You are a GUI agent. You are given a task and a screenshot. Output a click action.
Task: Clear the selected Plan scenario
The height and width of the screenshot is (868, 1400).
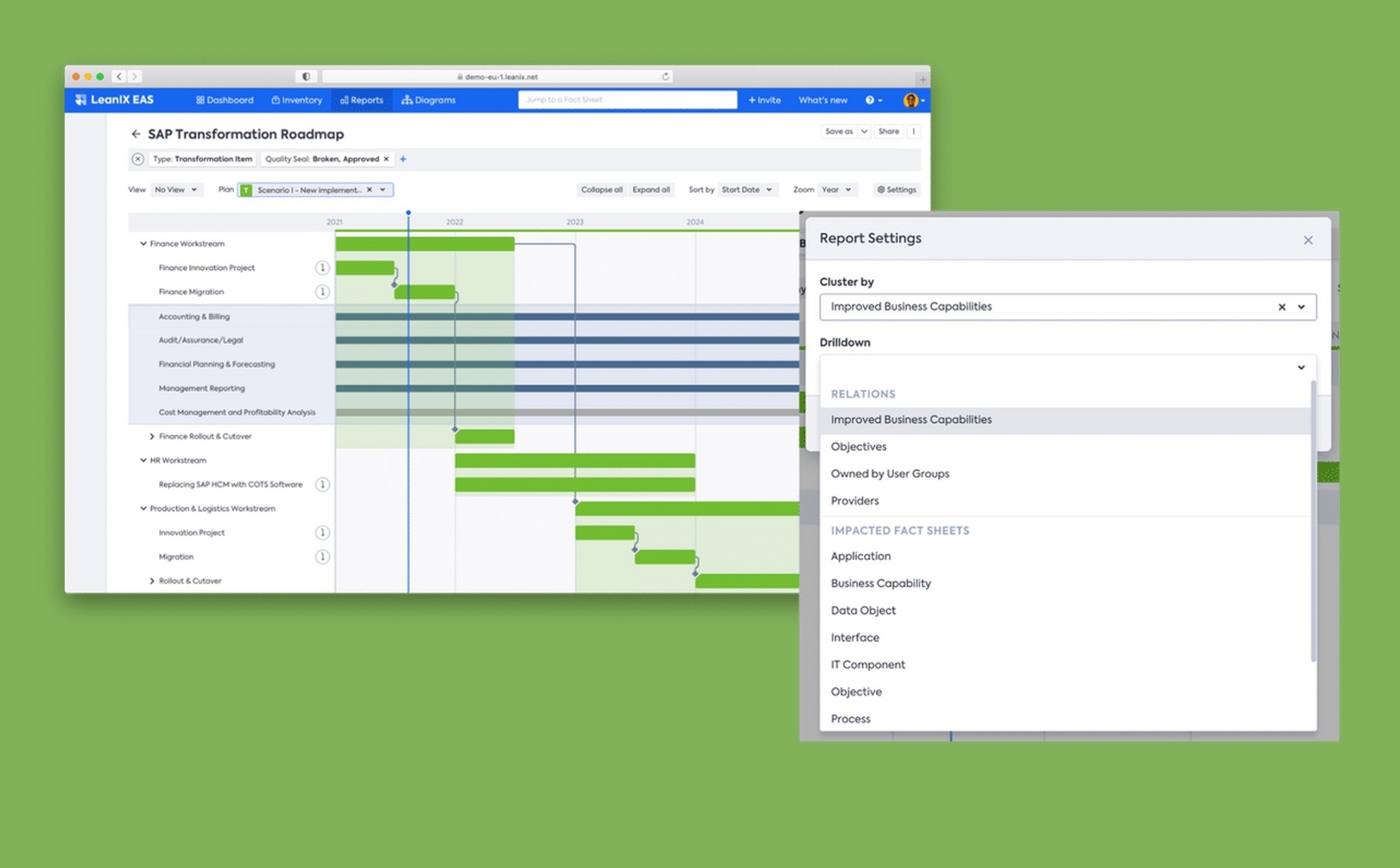[370, 189]
